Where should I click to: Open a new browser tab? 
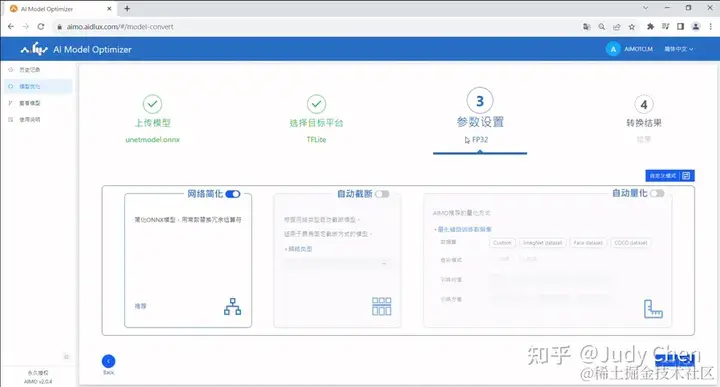point(127,8)
